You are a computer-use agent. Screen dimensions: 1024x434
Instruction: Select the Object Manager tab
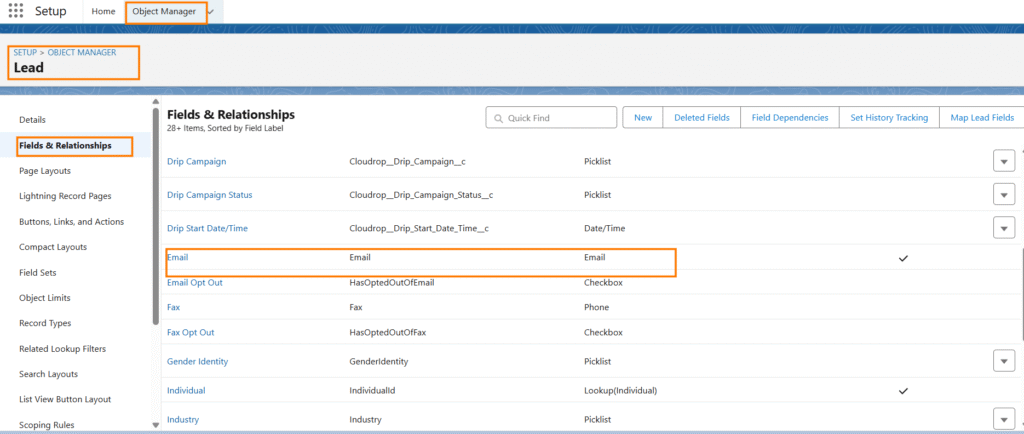click(x=165, y=11)
